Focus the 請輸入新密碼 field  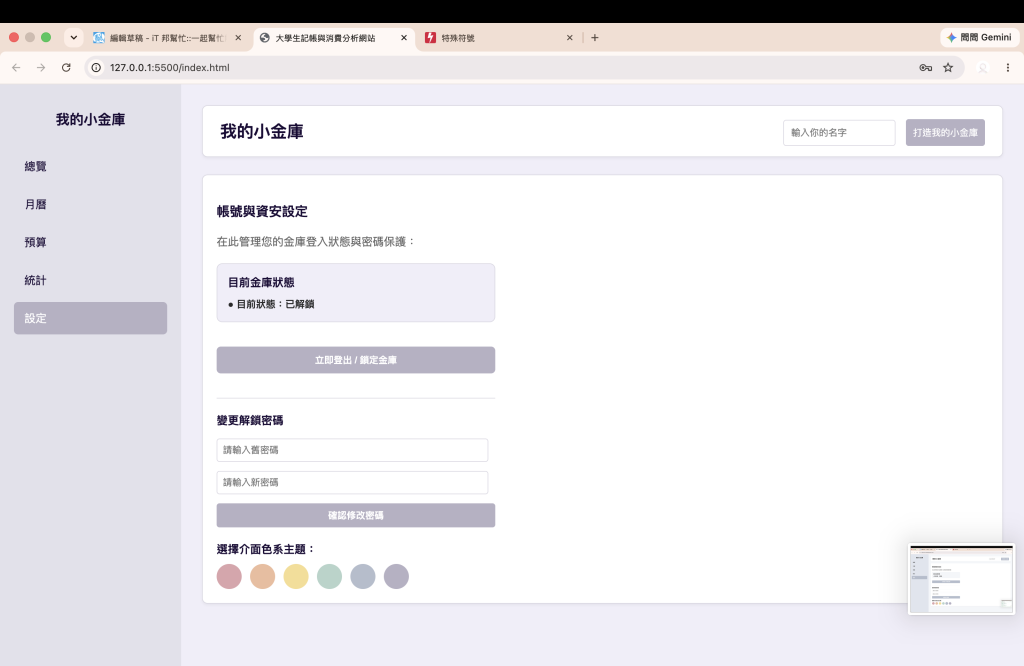pyautogui.click(x=353, y=483)
